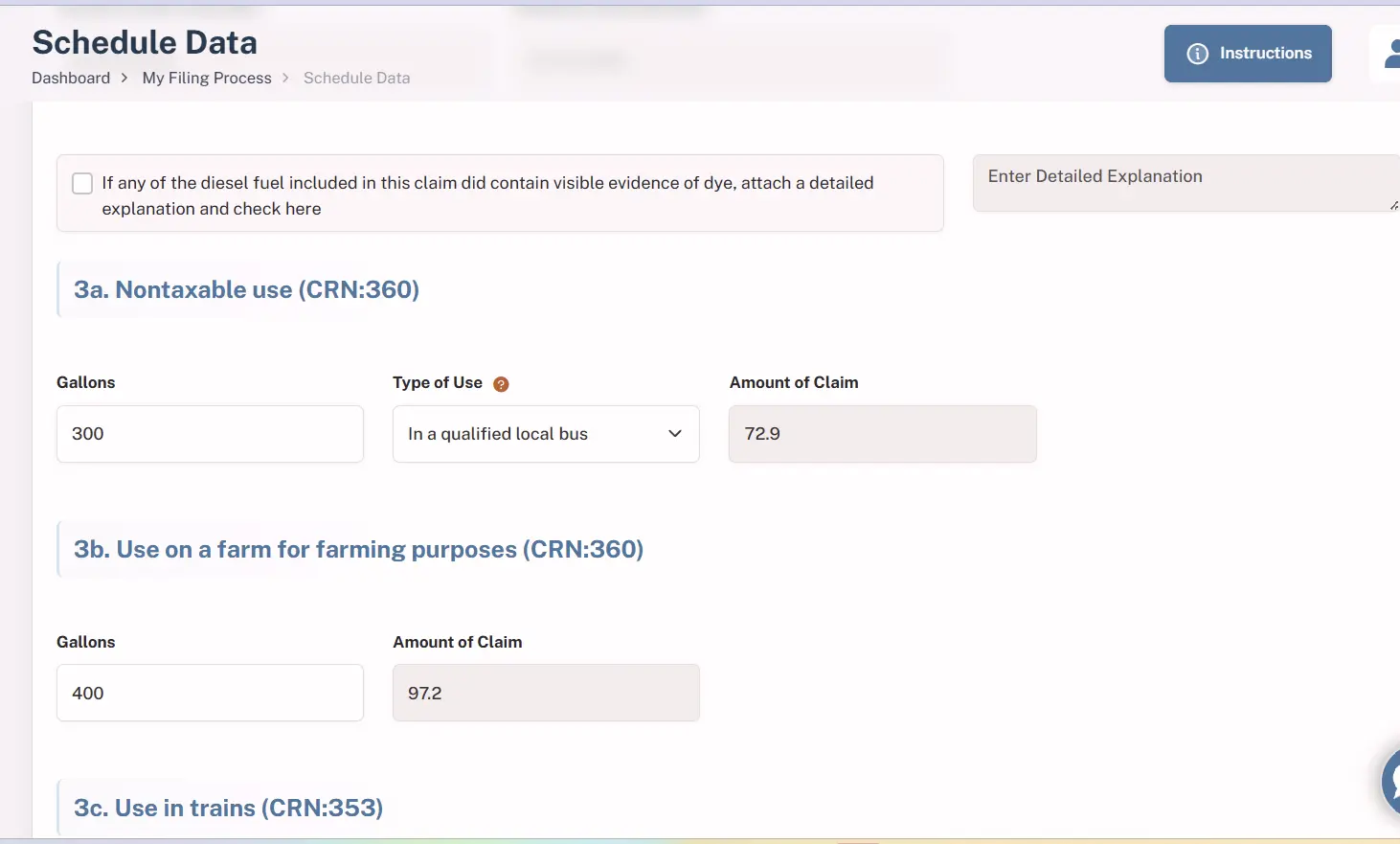Open the Type of Use dropdown
Screen dimensions: 1400x844
[x=546, y=434]
